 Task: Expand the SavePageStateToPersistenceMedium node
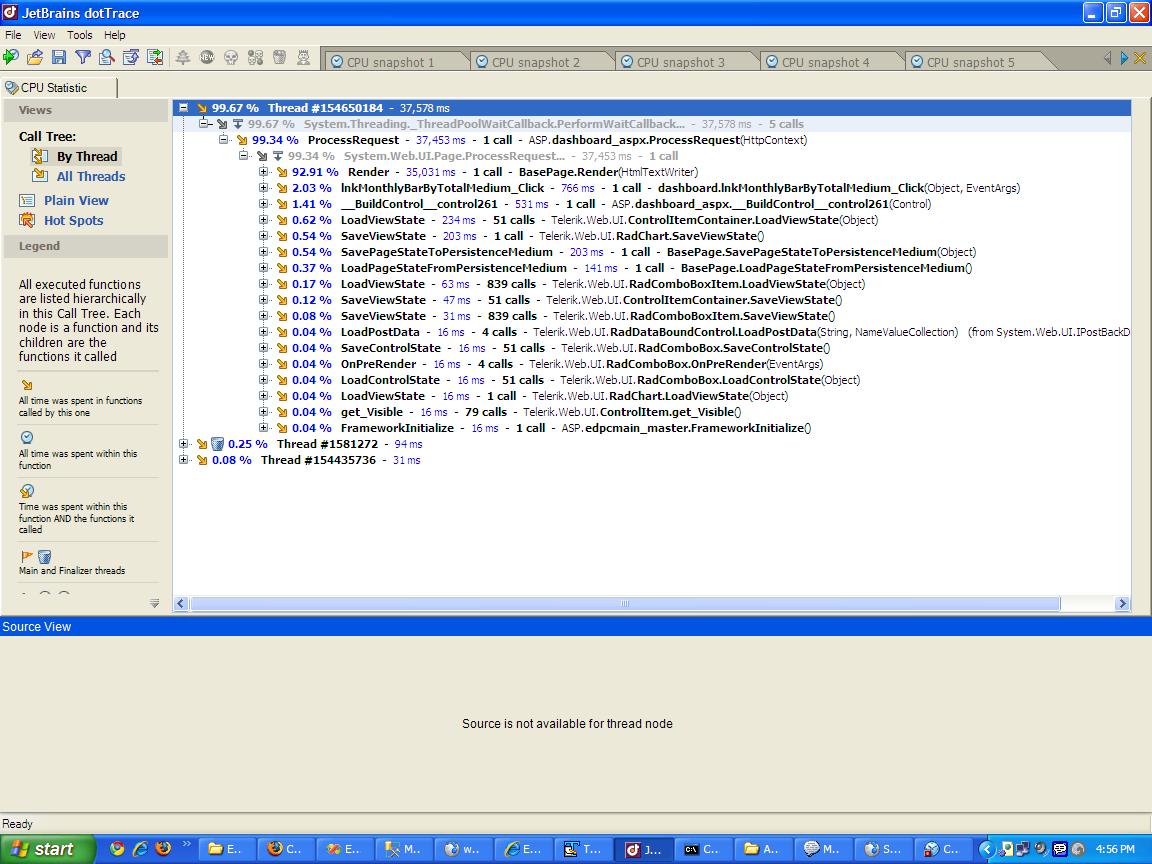[x=263, y=252]
